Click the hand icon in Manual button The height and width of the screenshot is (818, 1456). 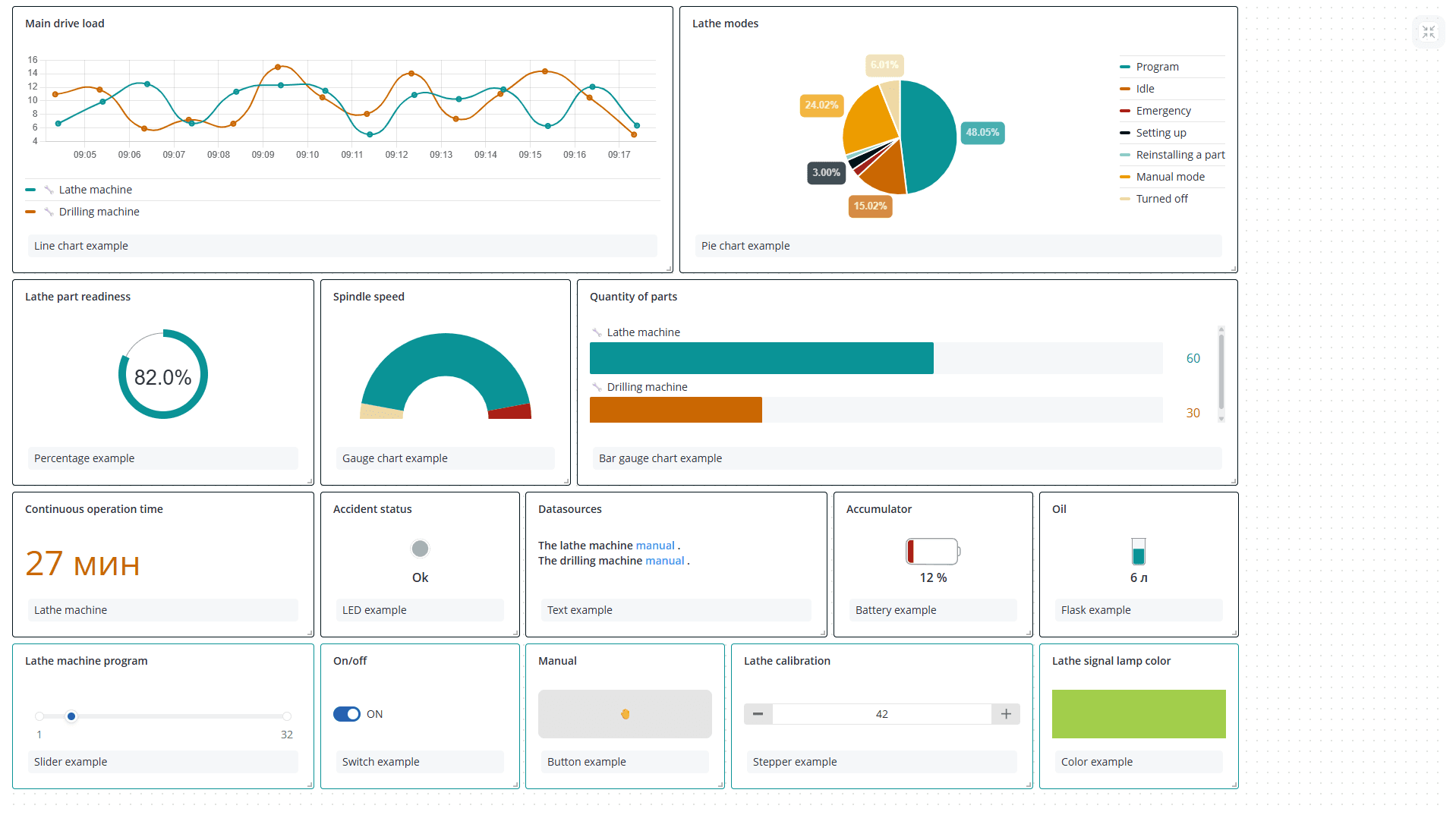point(625,714)
